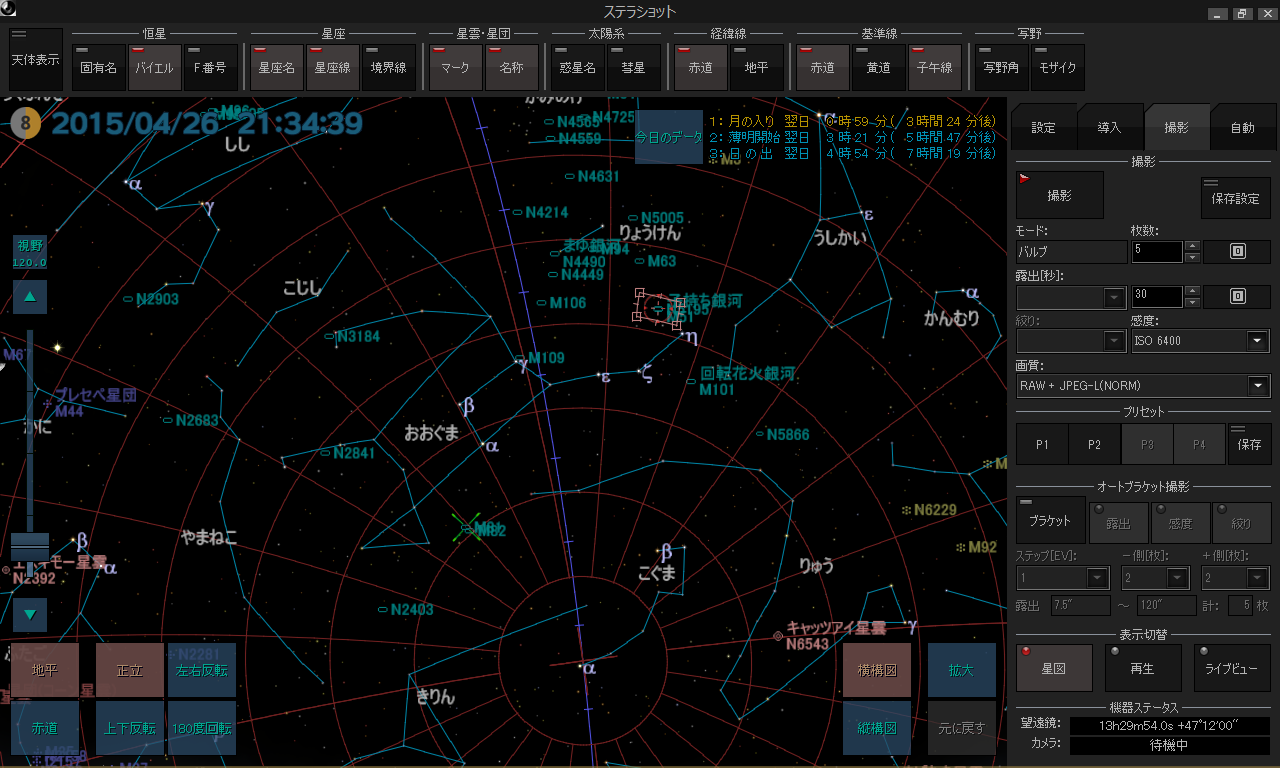Screen dimensions: 1280x768
Task: Open the 絞り aperture dropdown
Action: pyautogui.click(x=1115, y=341)
